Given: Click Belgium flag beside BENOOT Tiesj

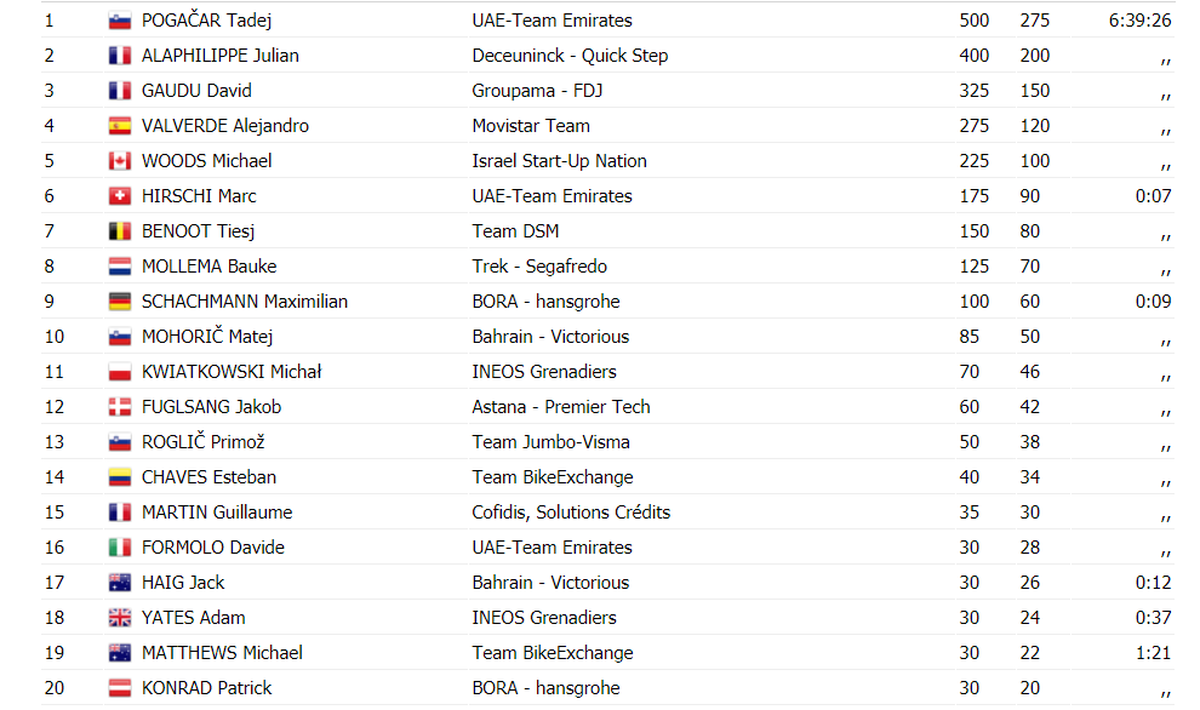Looking at the screenshot, I should (120, 231).
